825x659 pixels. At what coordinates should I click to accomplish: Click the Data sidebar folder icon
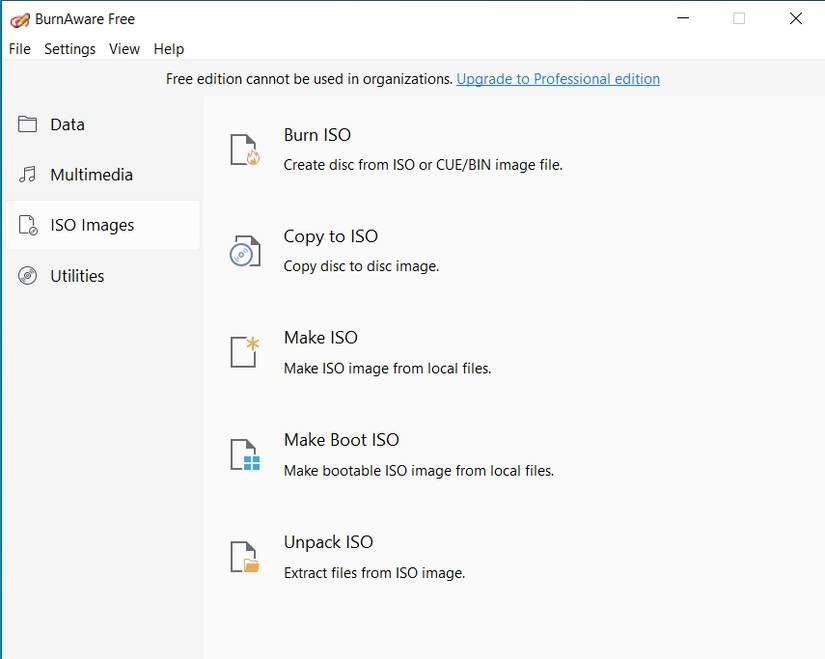coord(29,124)
